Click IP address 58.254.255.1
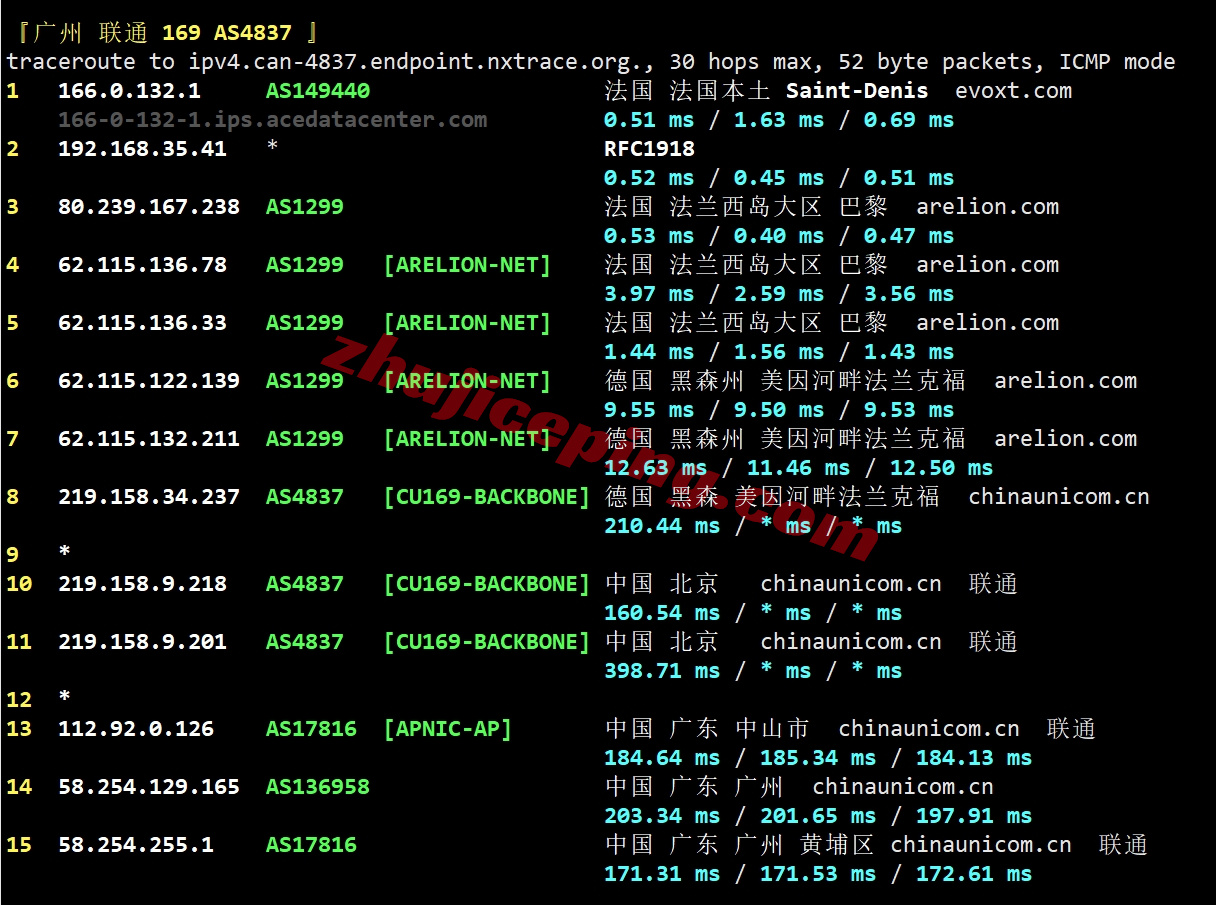 tap(136, 845)
